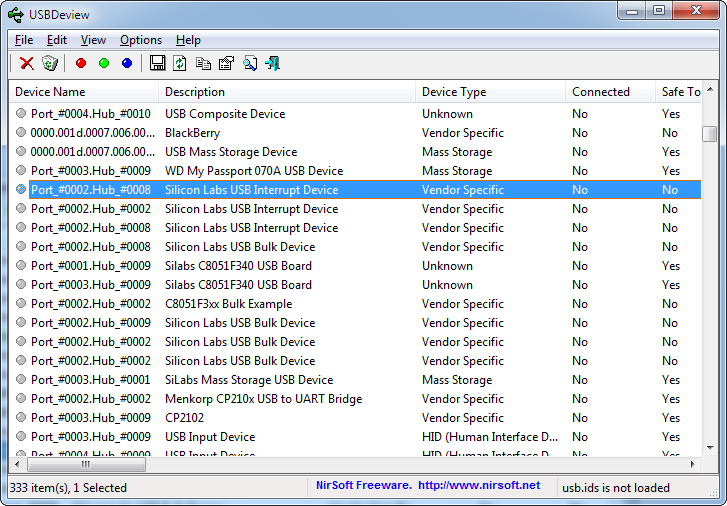
Task: Open the Options menu
Action: pyautogui.click(x=141, y=40)
